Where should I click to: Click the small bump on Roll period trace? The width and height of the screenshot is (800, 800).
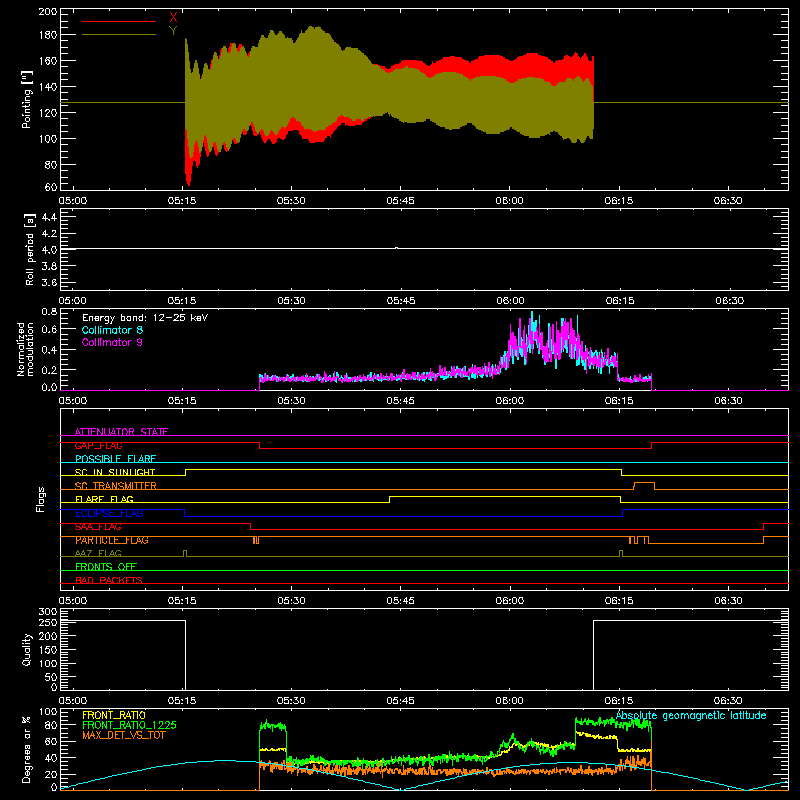(397, 248)
